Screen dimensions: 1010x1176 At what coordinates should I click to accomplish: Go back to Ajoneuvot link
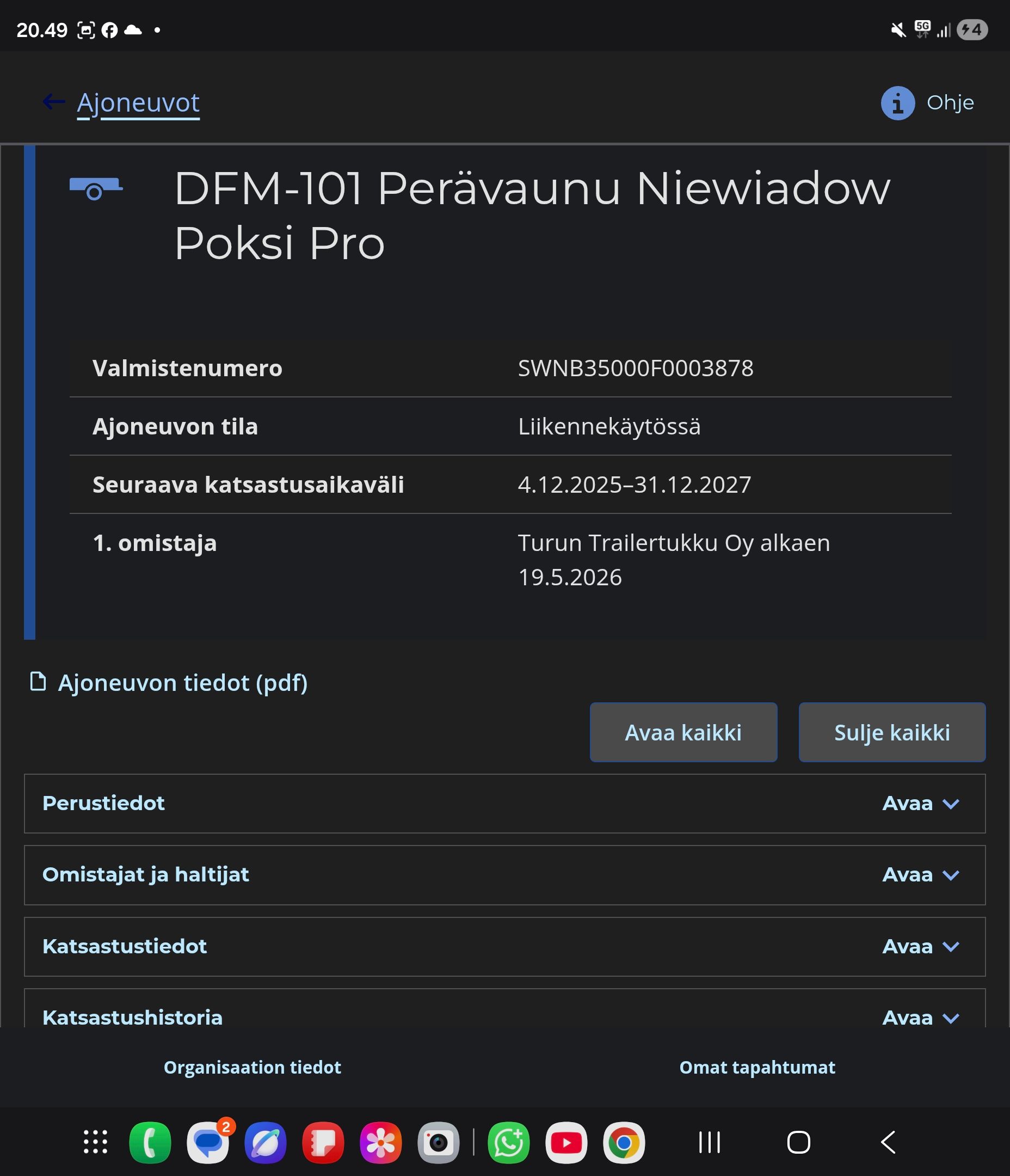pos(138,103)
